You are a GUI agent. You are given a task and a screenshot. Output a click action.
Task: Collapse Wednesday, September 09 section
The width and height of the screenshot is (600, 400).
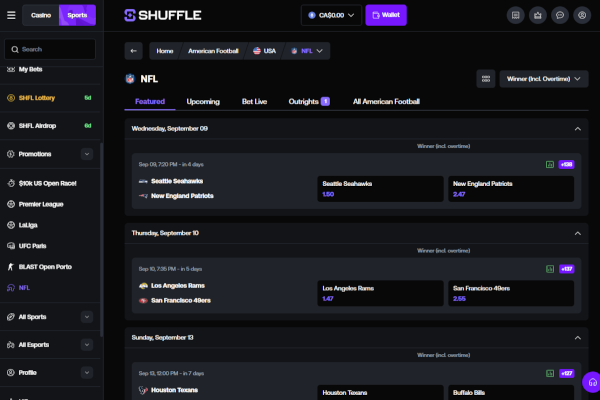tap(578, 129)
